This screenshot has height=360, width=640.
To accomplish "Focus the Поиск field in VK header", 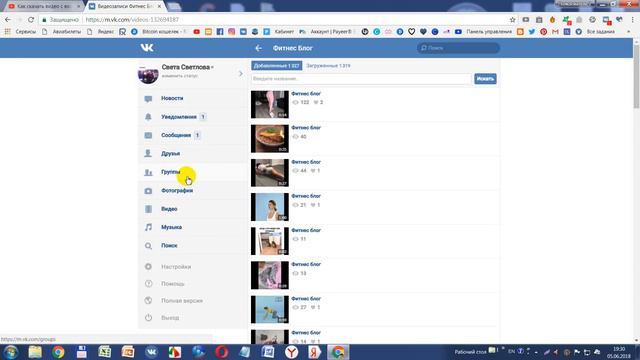I will coord(458,48).
